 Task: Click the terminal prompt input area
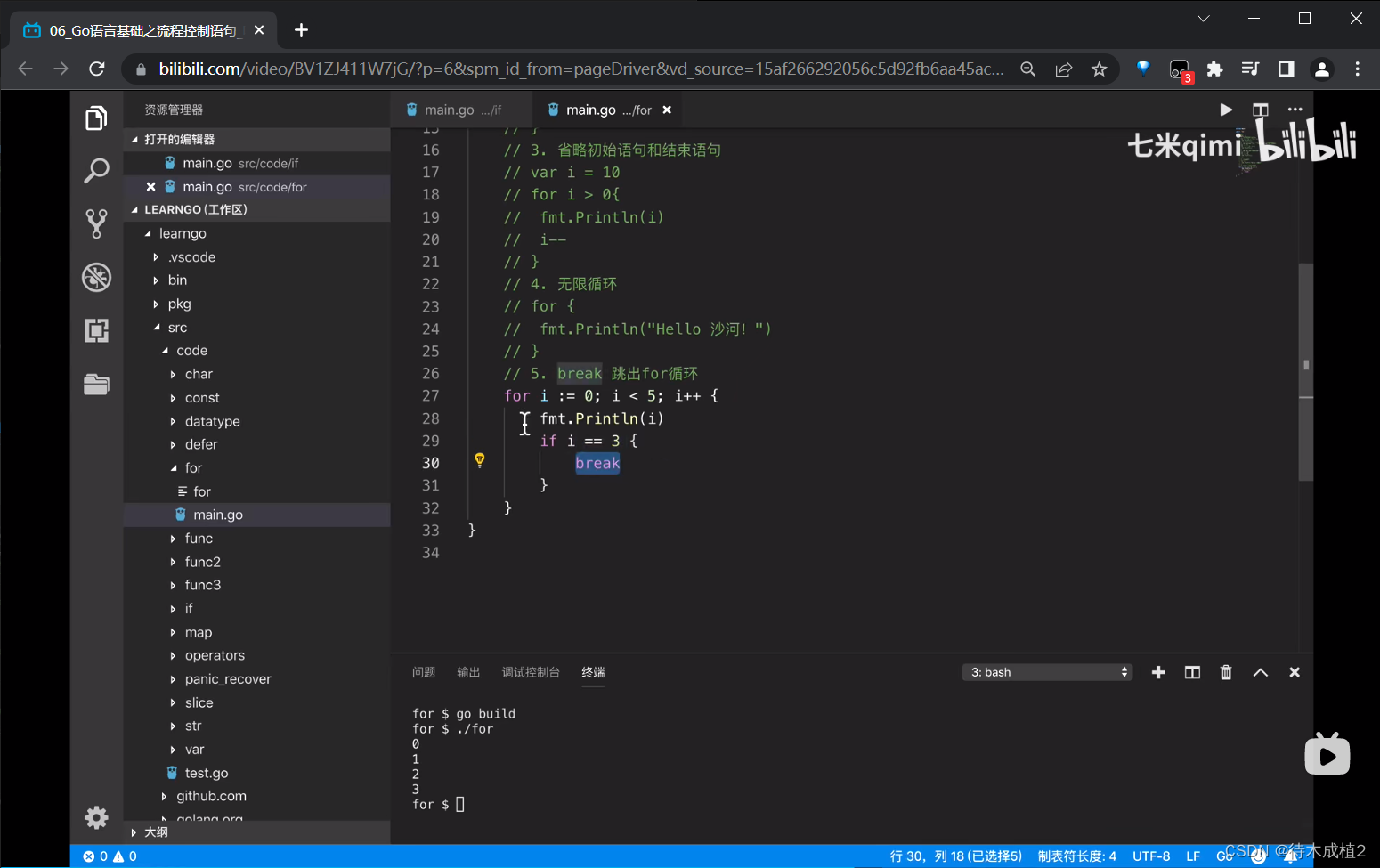460,804
